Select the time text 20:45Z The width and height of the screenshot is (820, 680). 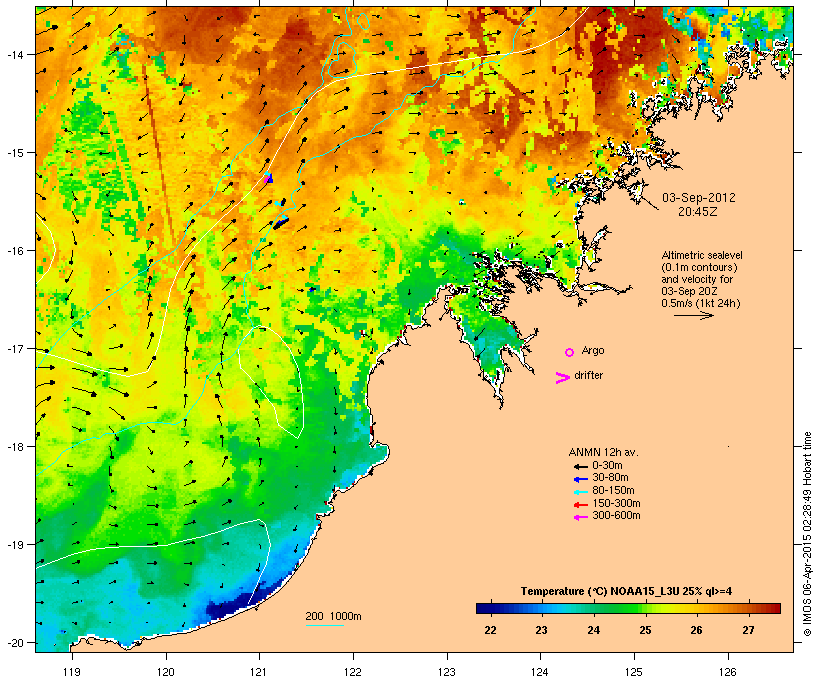click(698, 212)
